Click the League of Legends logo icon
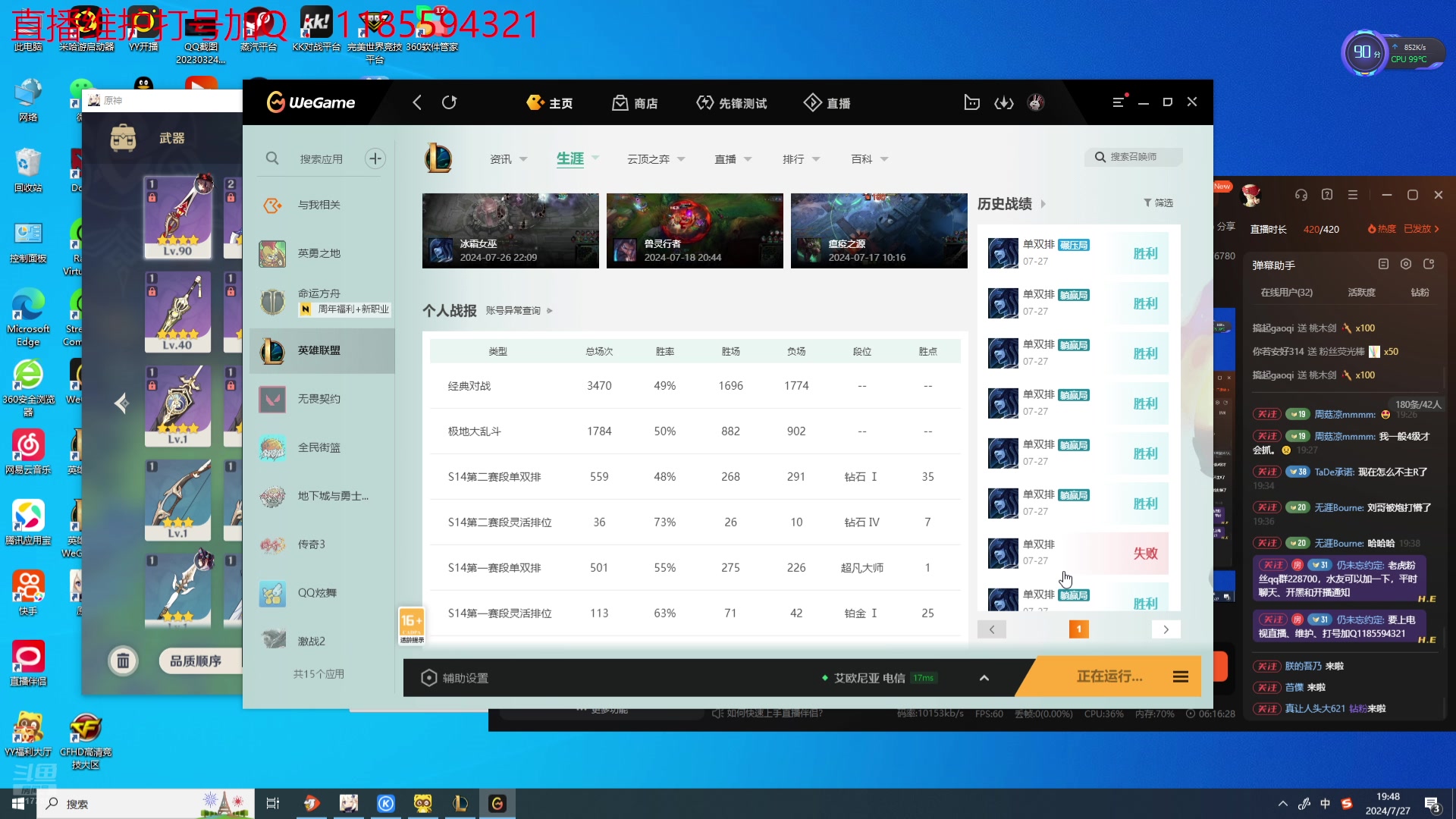The image size is (1456, 819). pyautogui.click(x=438, y=158)
